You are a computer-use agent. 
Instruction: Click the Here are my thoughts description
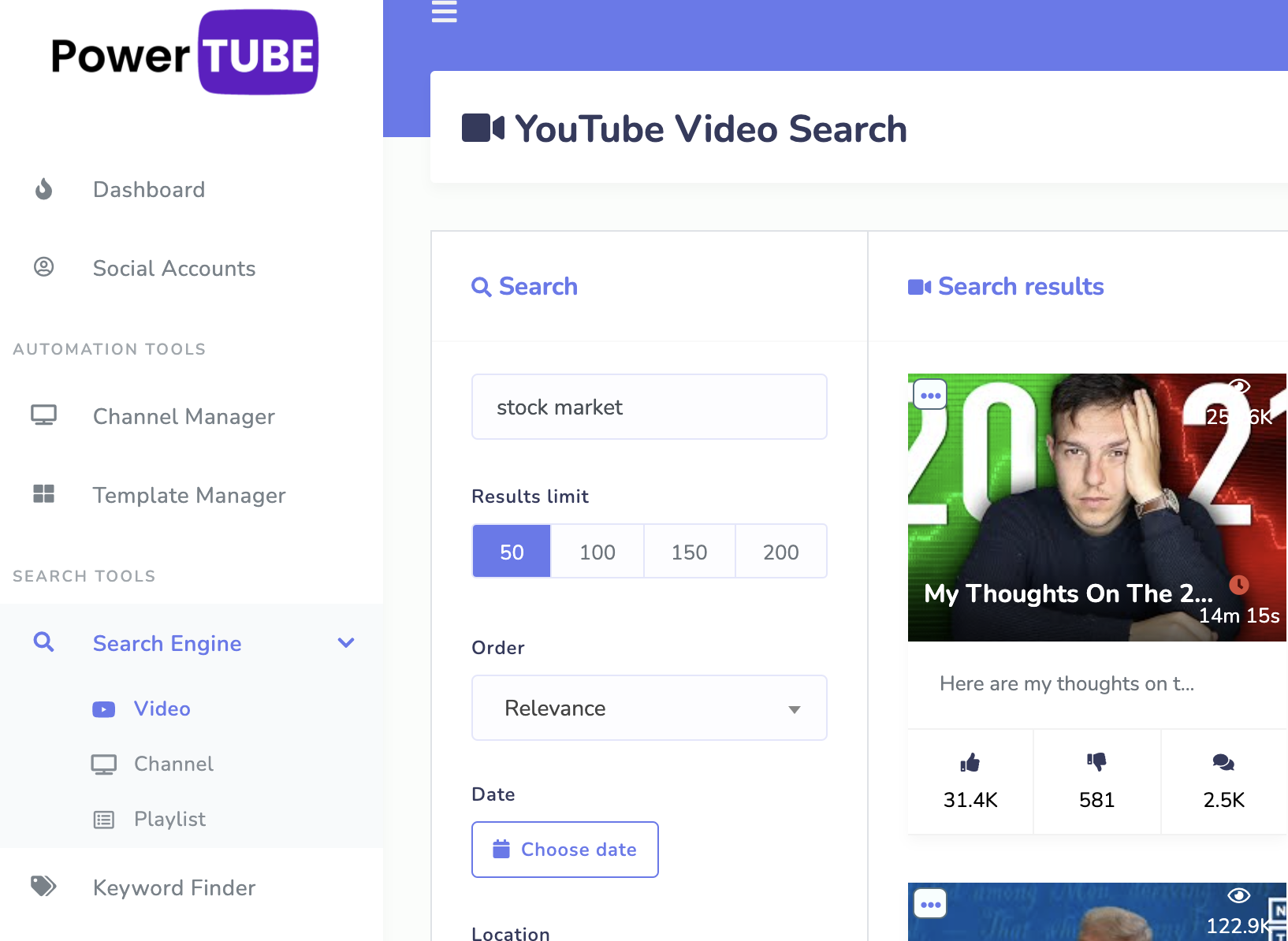point(1067,683)
